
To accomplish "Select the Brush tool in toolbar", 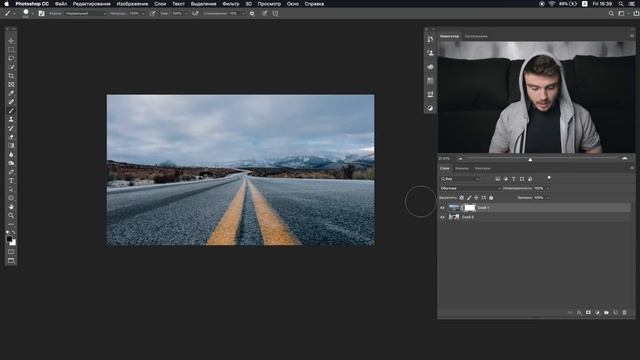I will [11, 111].
